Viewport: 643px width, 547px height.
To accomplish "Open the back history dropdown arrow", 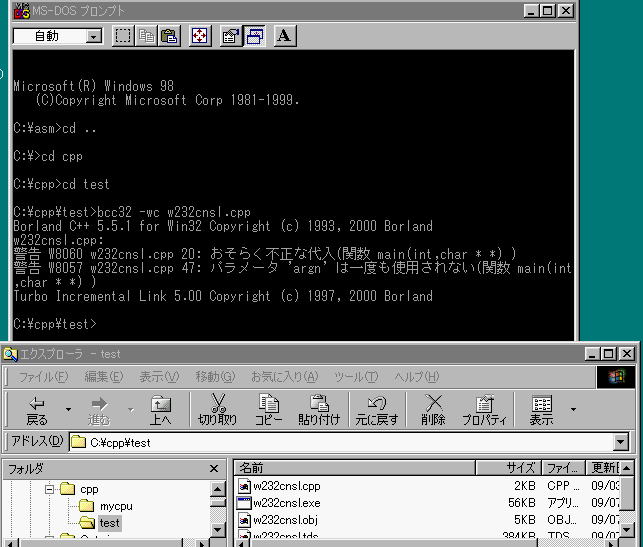I will pyautogui.click(x=68, y=410).
